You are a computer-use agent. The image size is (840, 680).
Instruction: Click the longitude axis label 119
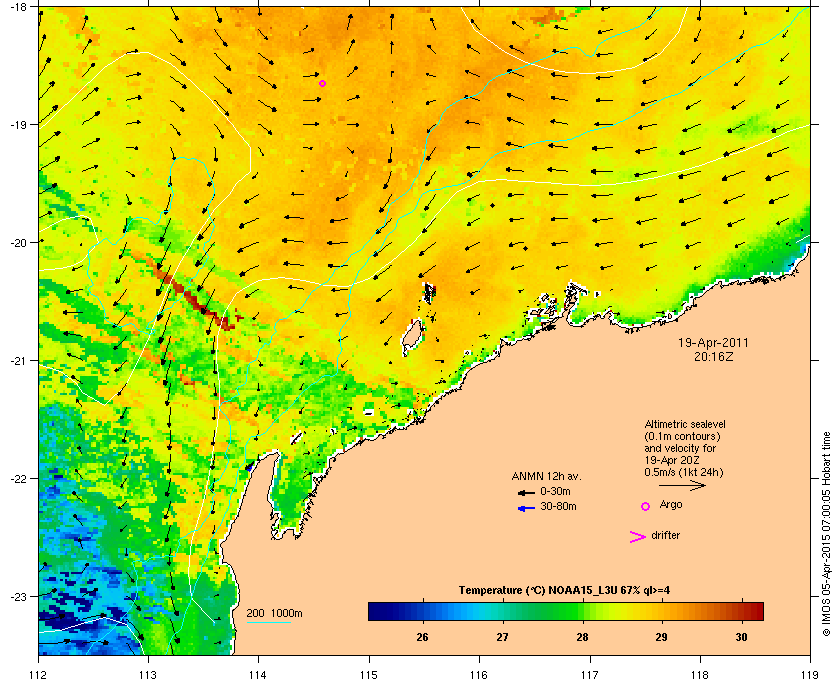(x=810, y=675)
